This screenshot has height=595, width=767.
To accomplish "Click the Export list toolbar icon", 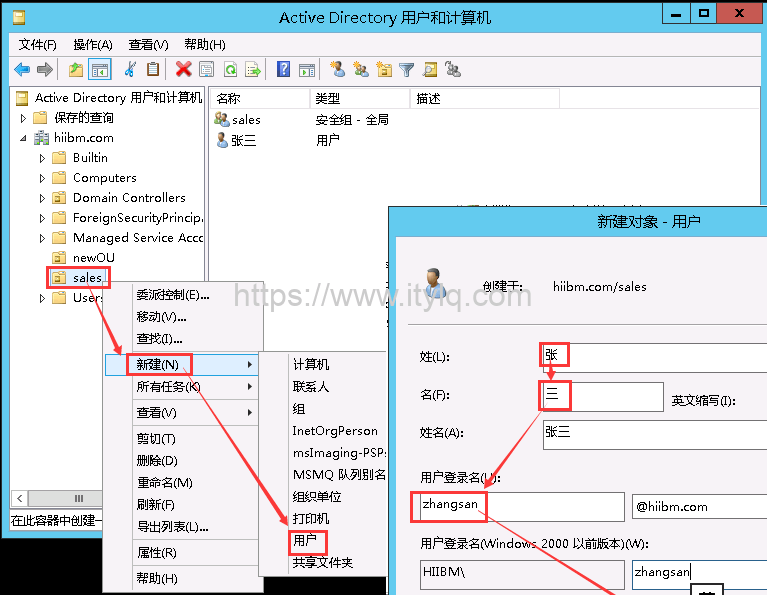I will click(253, 69).
